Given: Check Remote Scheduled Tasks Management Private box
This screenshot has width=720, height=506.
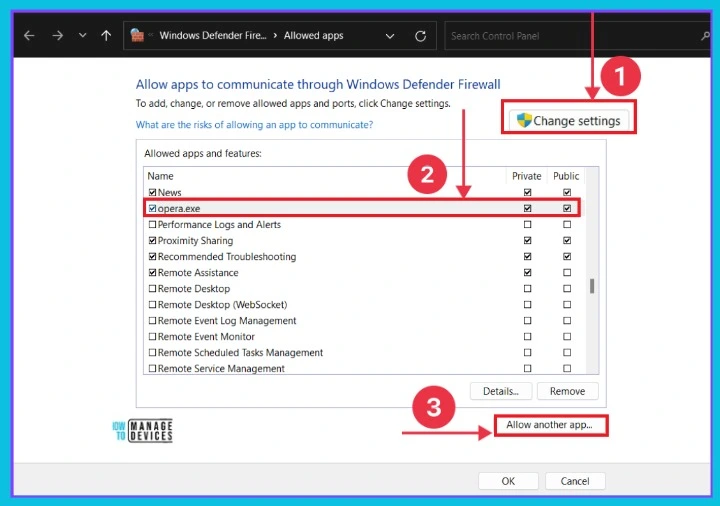Looking at the screenshot, I should pos(527,353).
